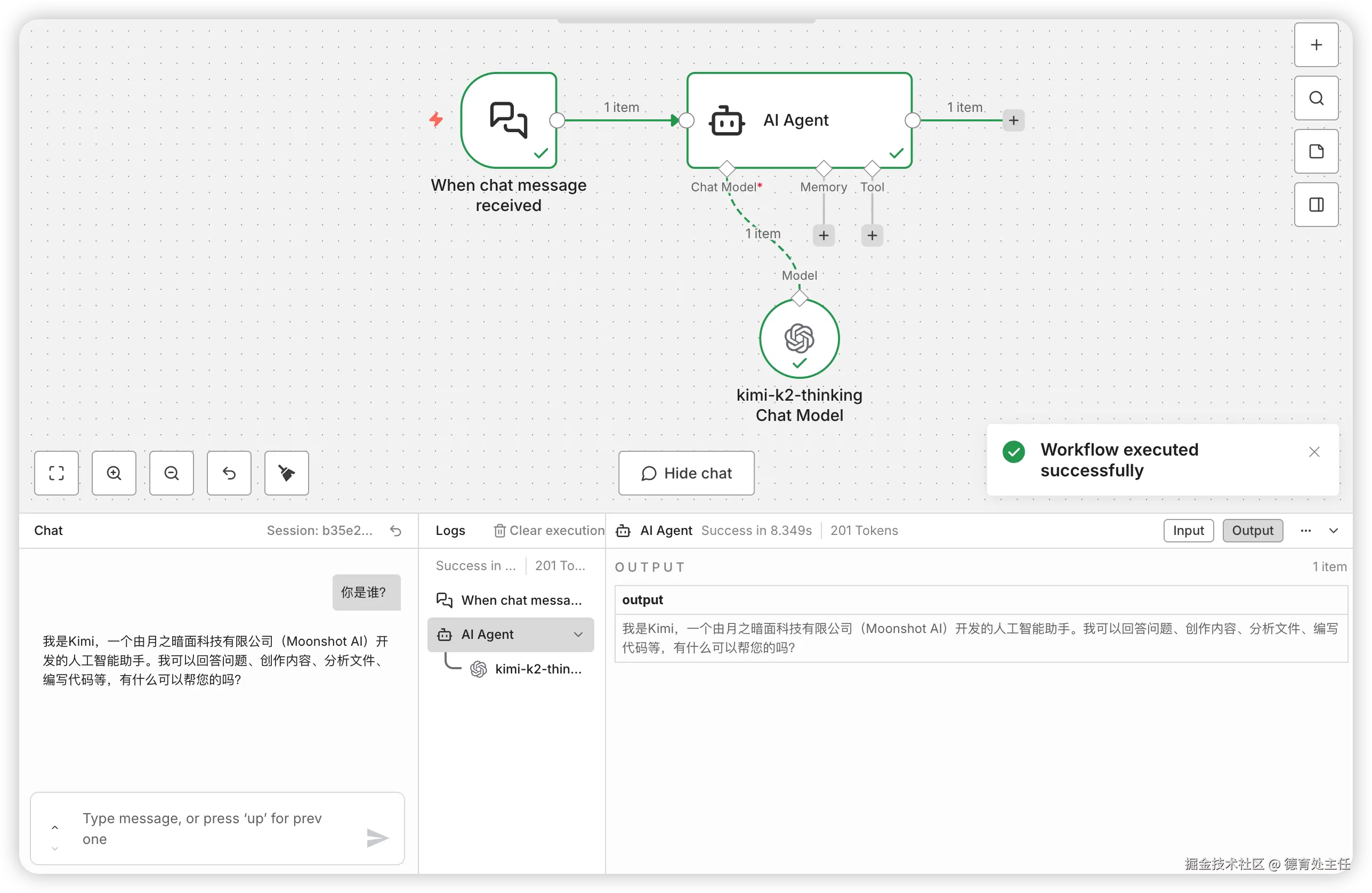Image resolution: width=1372 pixels, height=893 pixels.
Task: Reset the chat session with the refresh icon
Action: pos(396,530)
